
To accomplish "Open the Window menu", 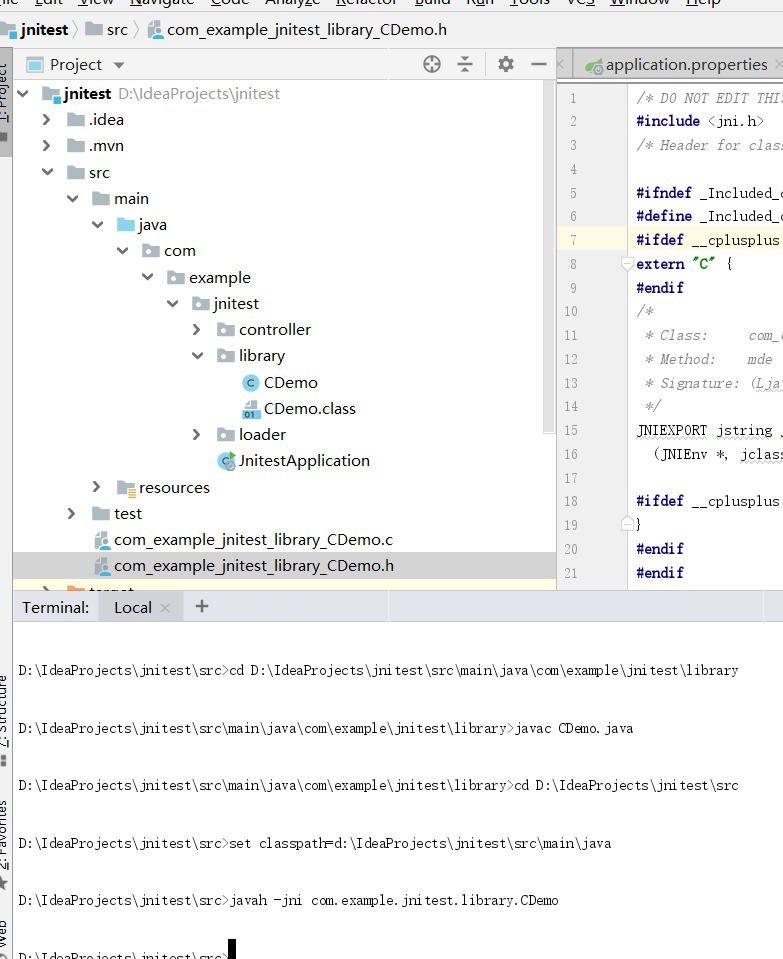I will (x=639, y=2).
